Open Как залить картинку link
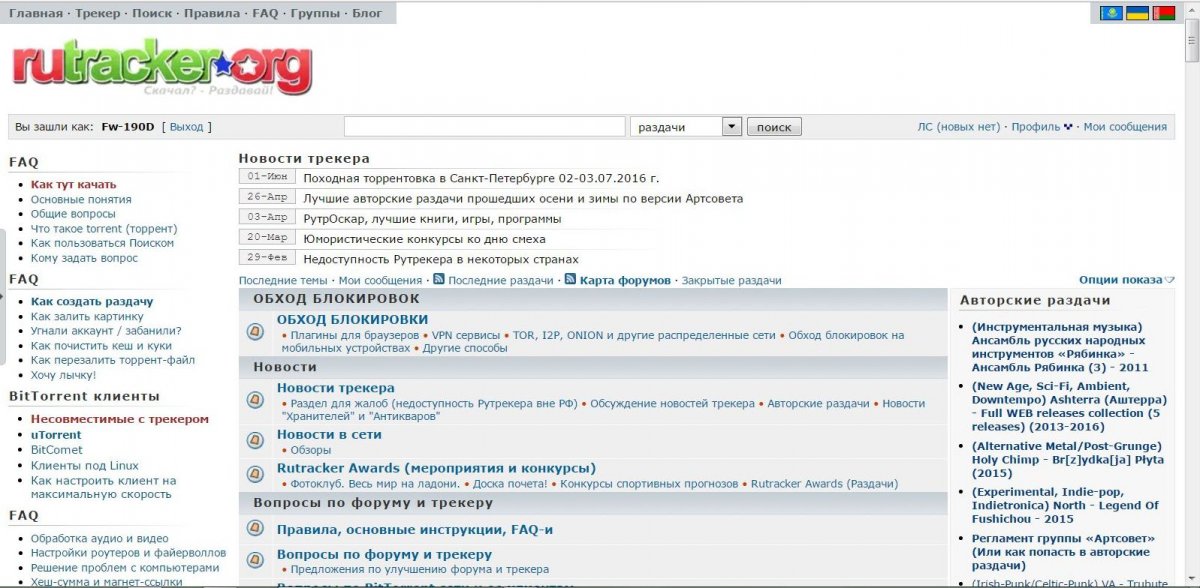This screenshot has height=588, width=1200. point(87,316)
